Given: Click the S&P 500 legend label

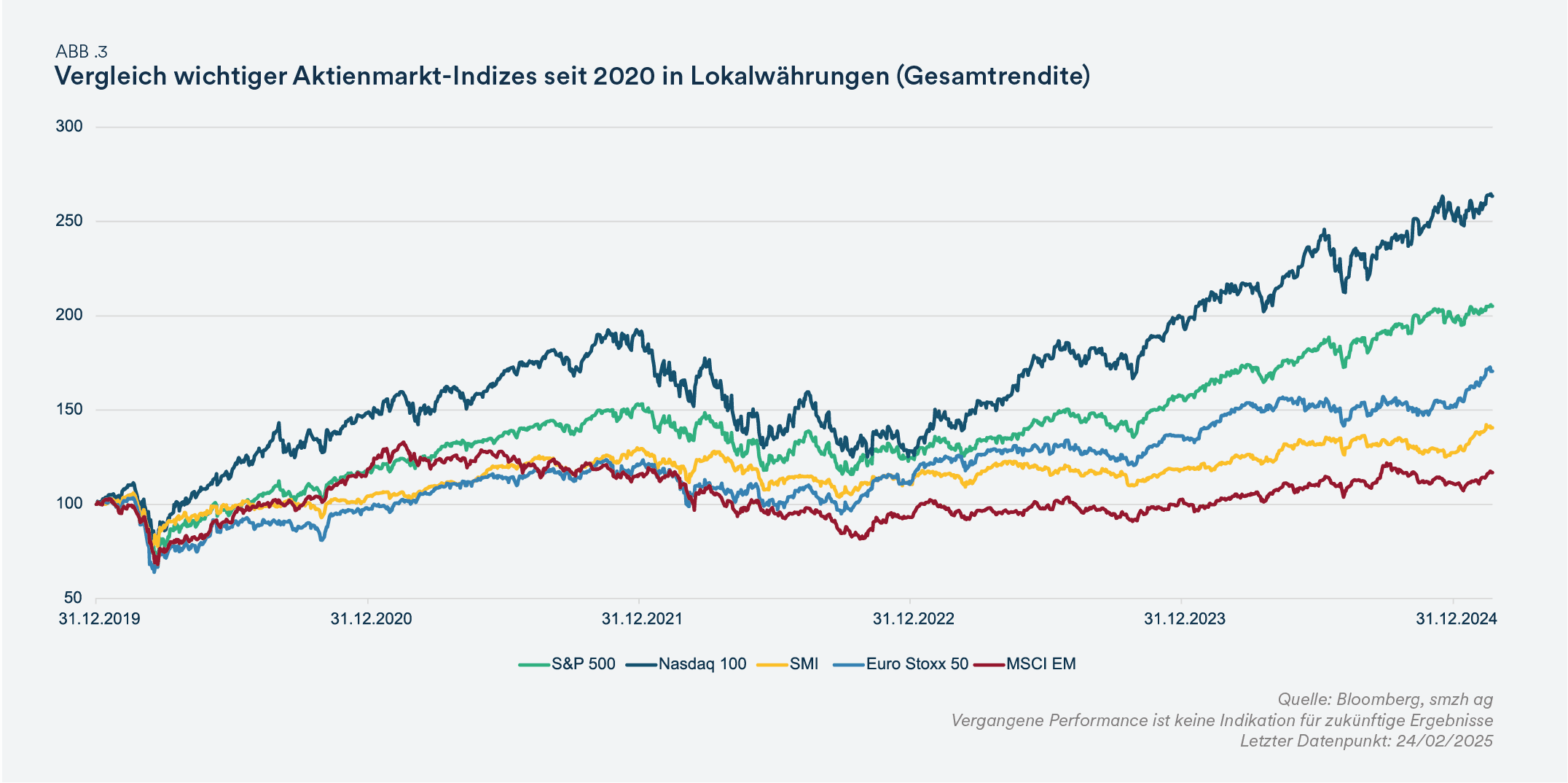Looking at the screenshot, I should 583,664.
